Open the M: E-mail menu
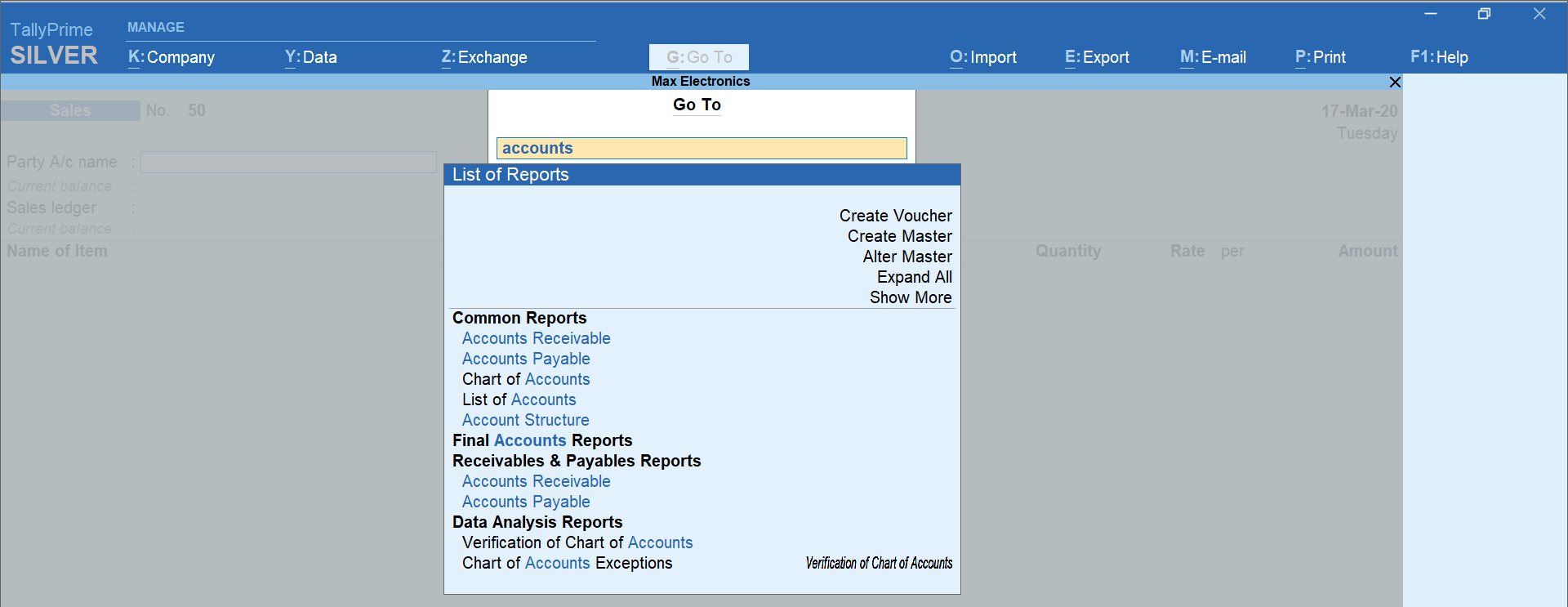 click(1213, 57)
